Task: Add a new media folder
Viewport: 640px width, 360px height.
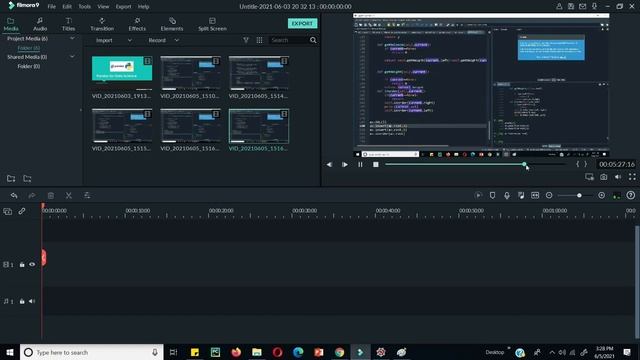Action: point(11,178)
